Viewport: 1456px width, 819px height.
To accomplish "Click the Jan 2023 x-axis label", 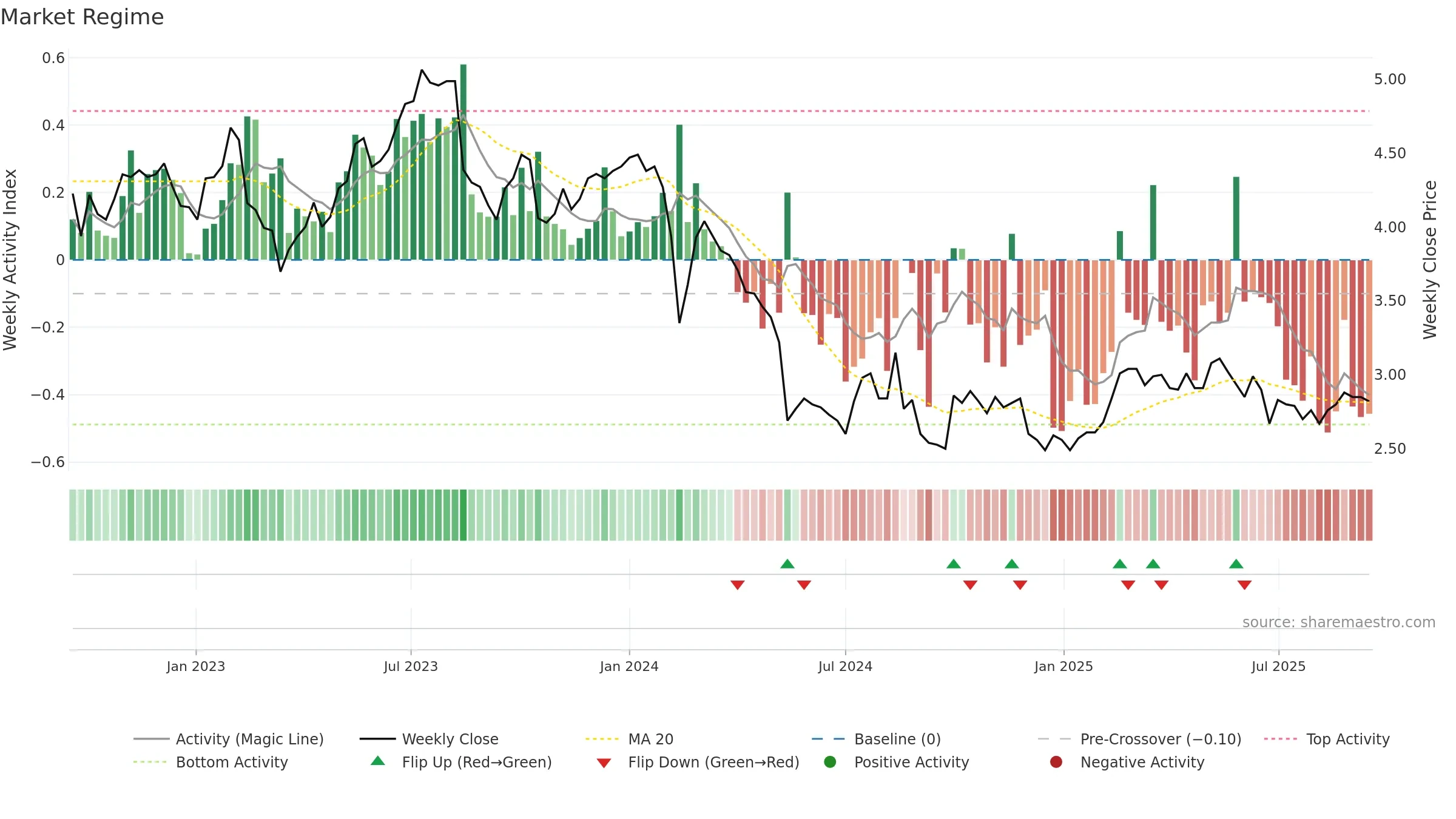I will (x=196, y=666).
